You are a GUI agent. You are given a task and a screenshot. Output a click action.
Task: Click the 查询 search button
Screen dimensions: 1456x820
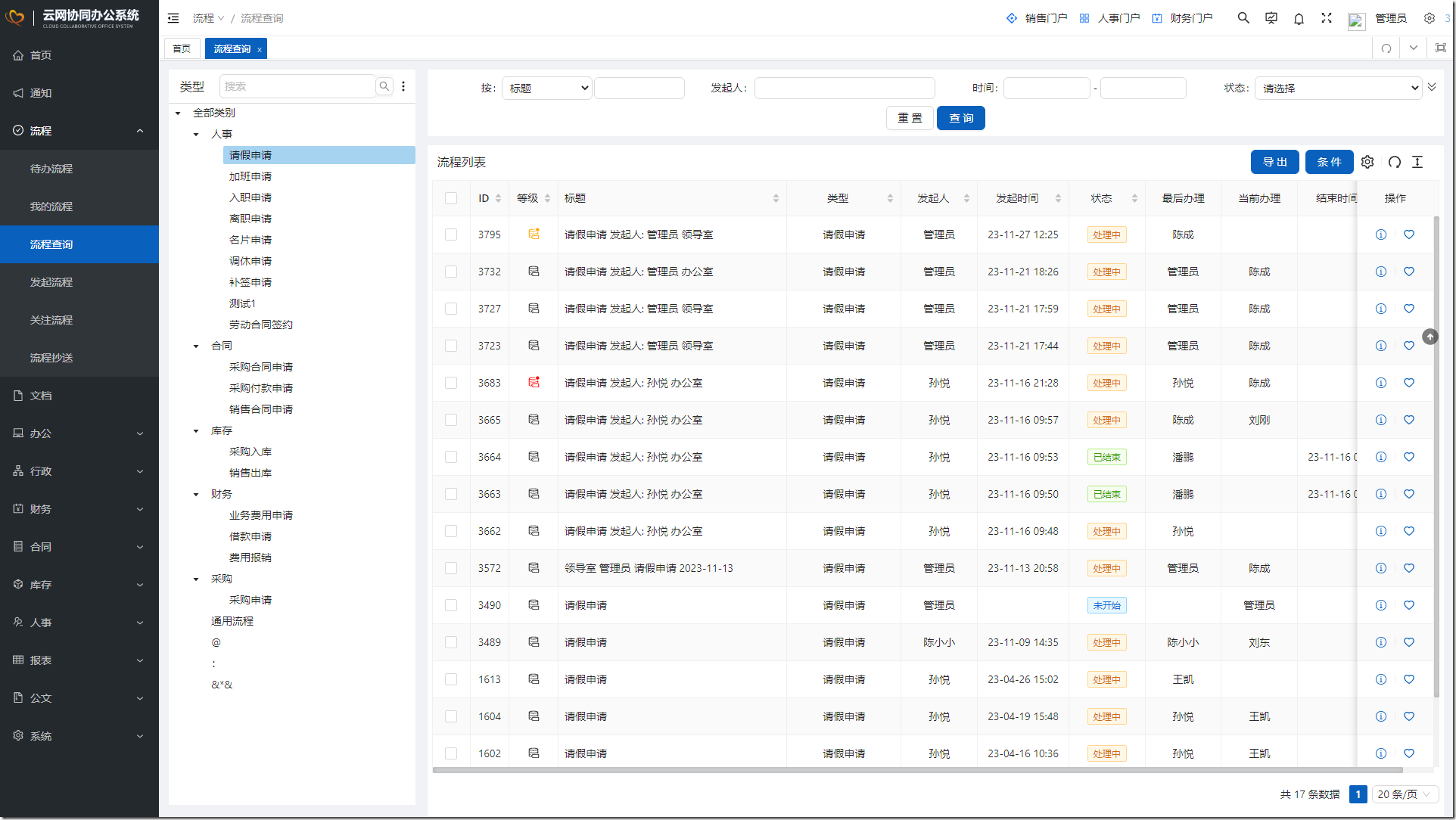click(x=961, y=118)
